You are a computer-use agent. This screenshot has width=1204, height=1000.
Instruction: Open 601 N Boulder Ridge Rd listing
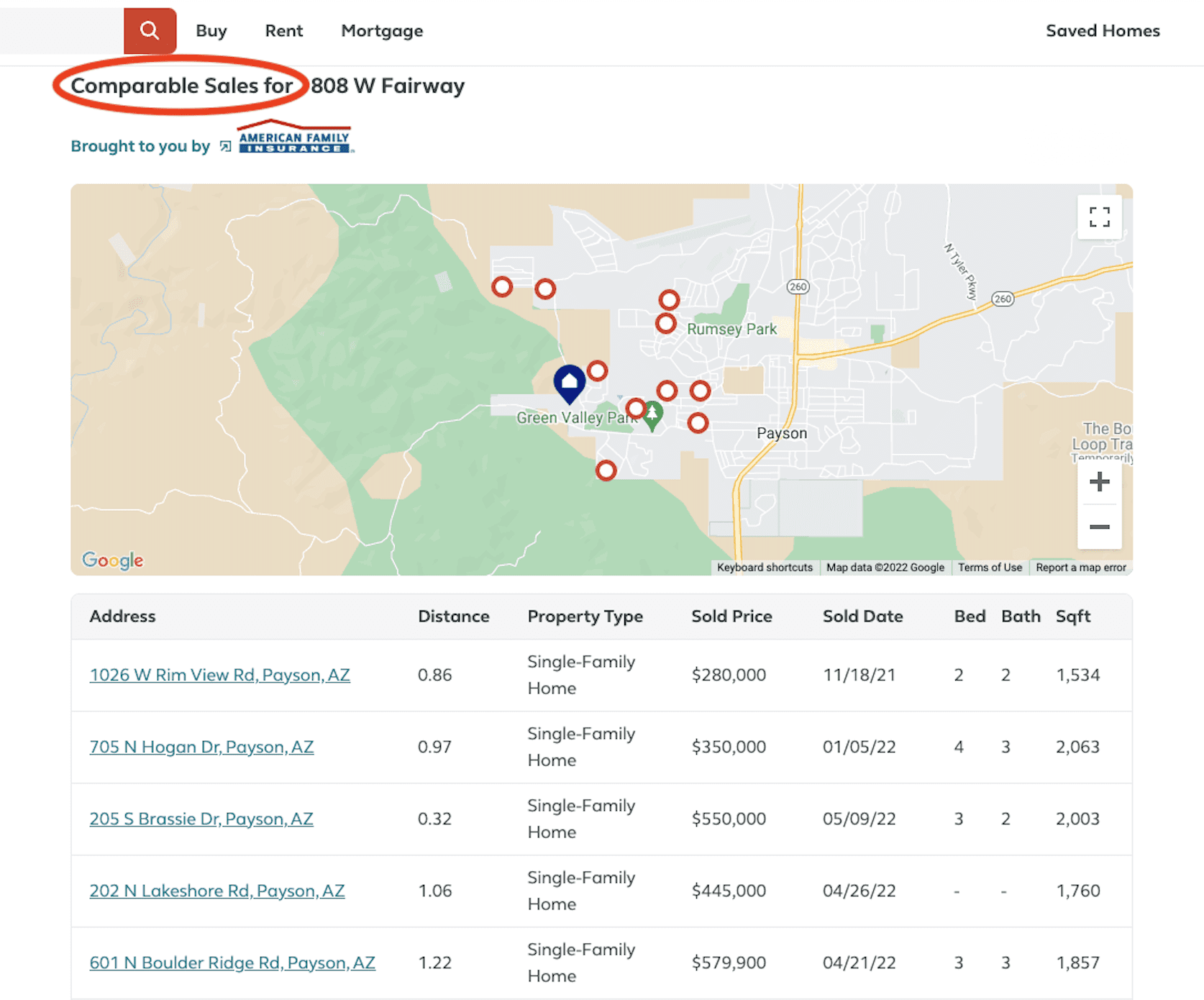coord(232,963)
